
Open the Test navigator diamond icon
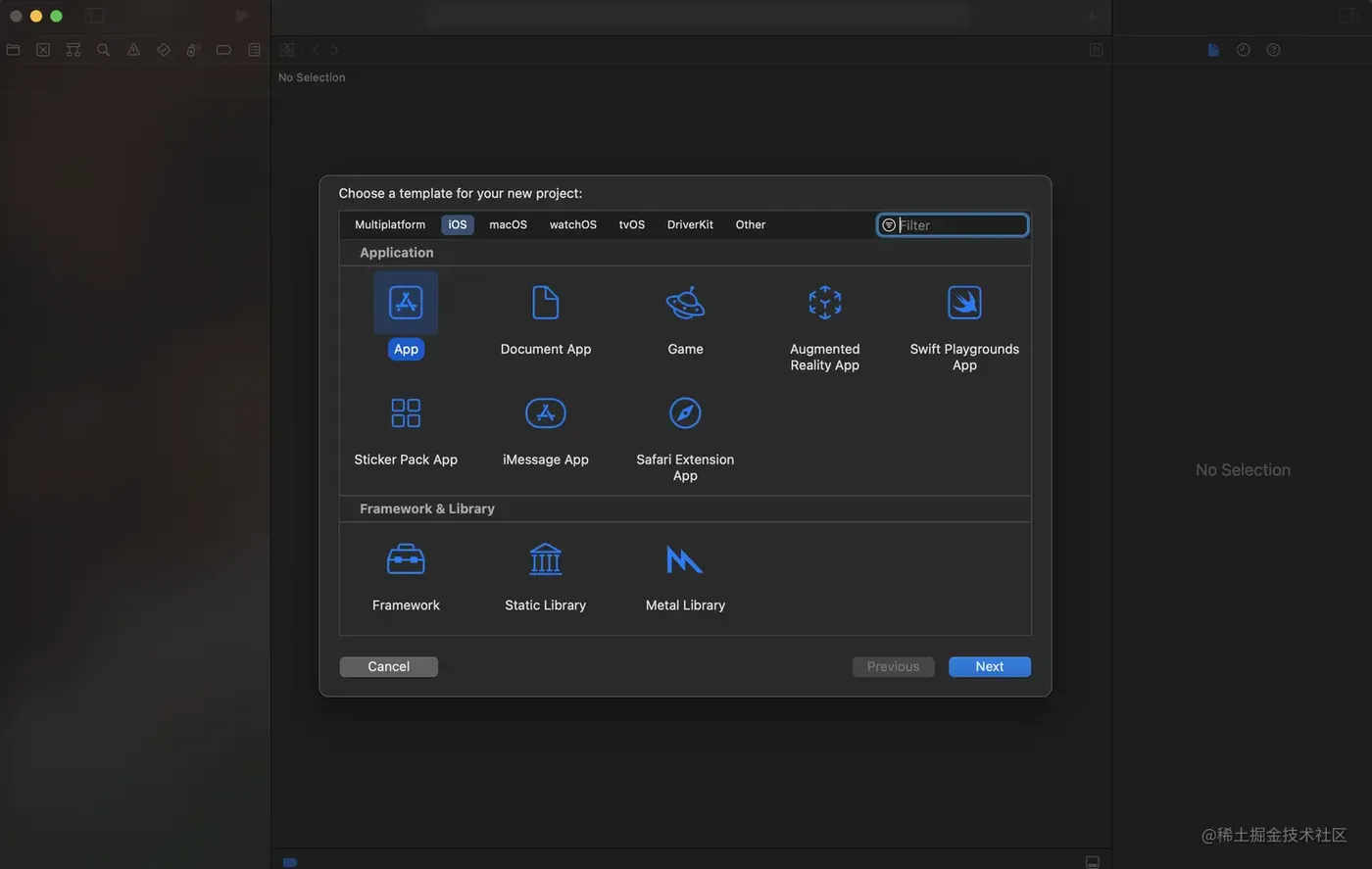pos(164,50)
